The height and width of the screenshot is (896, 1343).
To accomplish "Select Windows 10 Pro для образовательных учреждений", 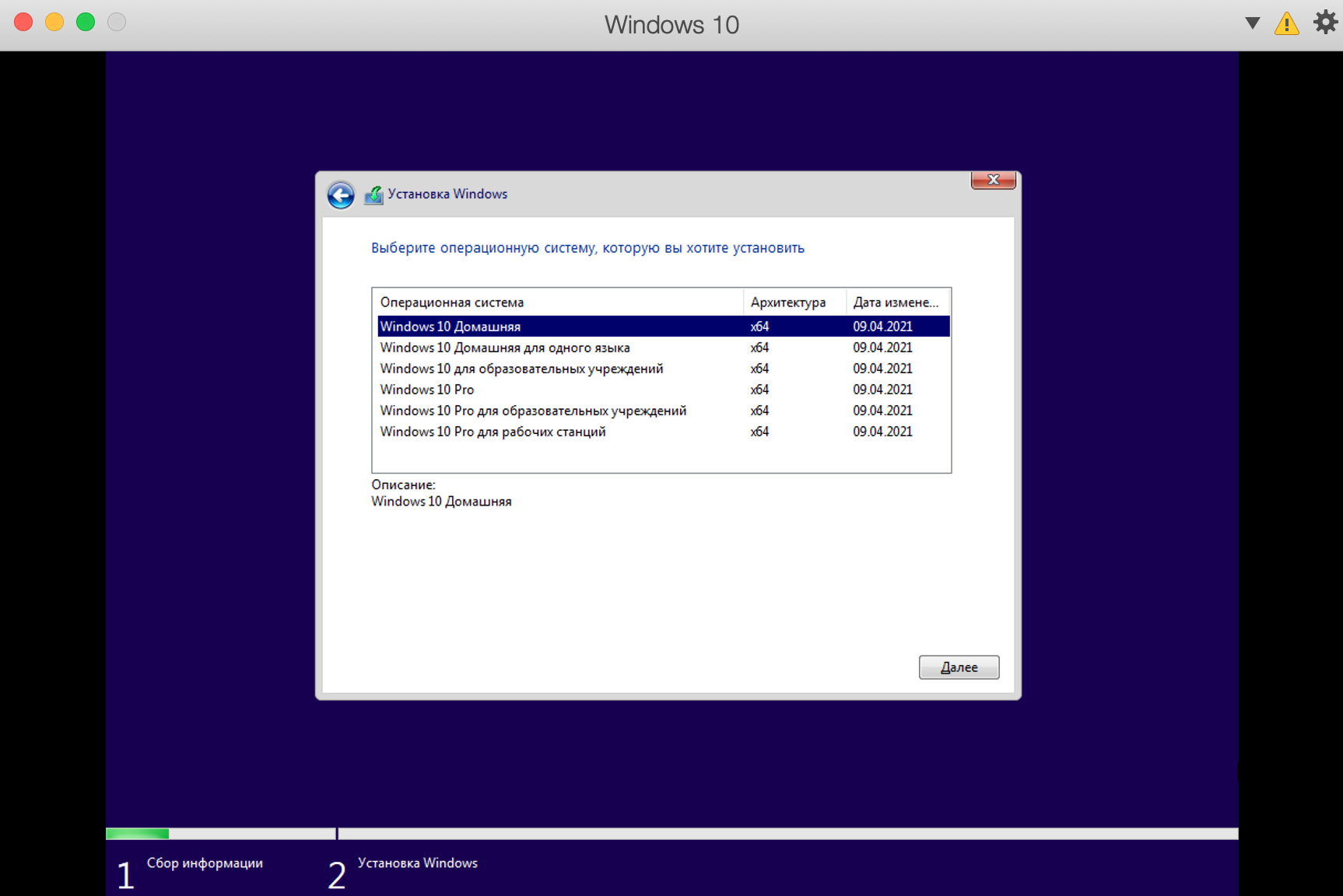I will 663,411.
